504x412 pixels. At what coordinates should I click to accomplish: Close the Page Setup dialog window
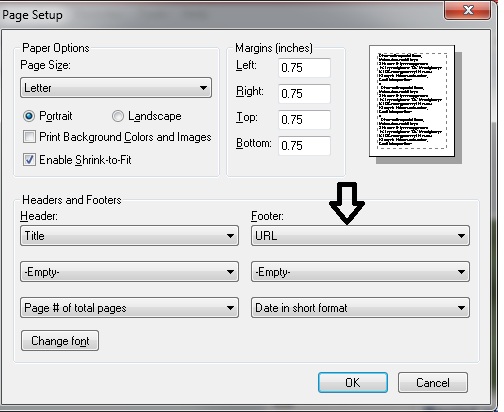click(x=468, y=10)
